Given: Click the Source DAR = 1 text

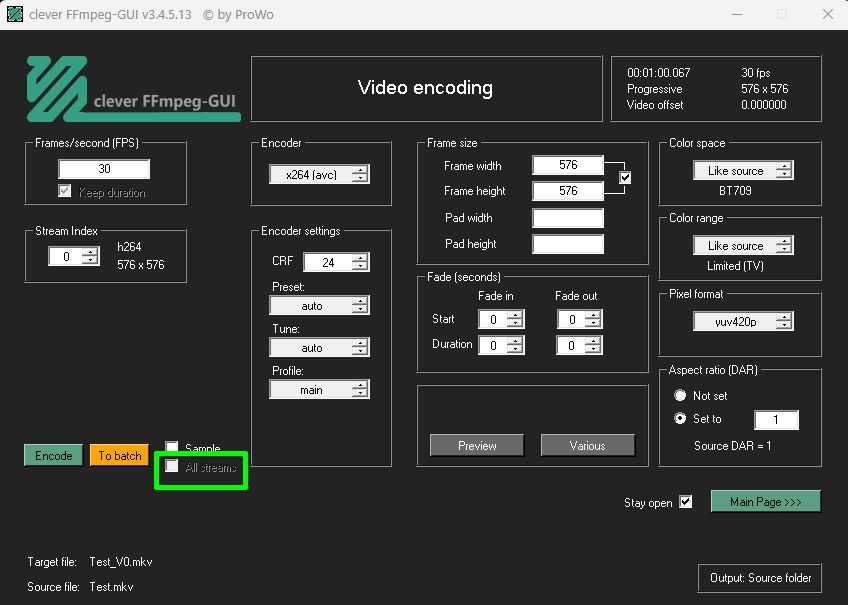Looking at the screenshot, I should click(732, 446).
